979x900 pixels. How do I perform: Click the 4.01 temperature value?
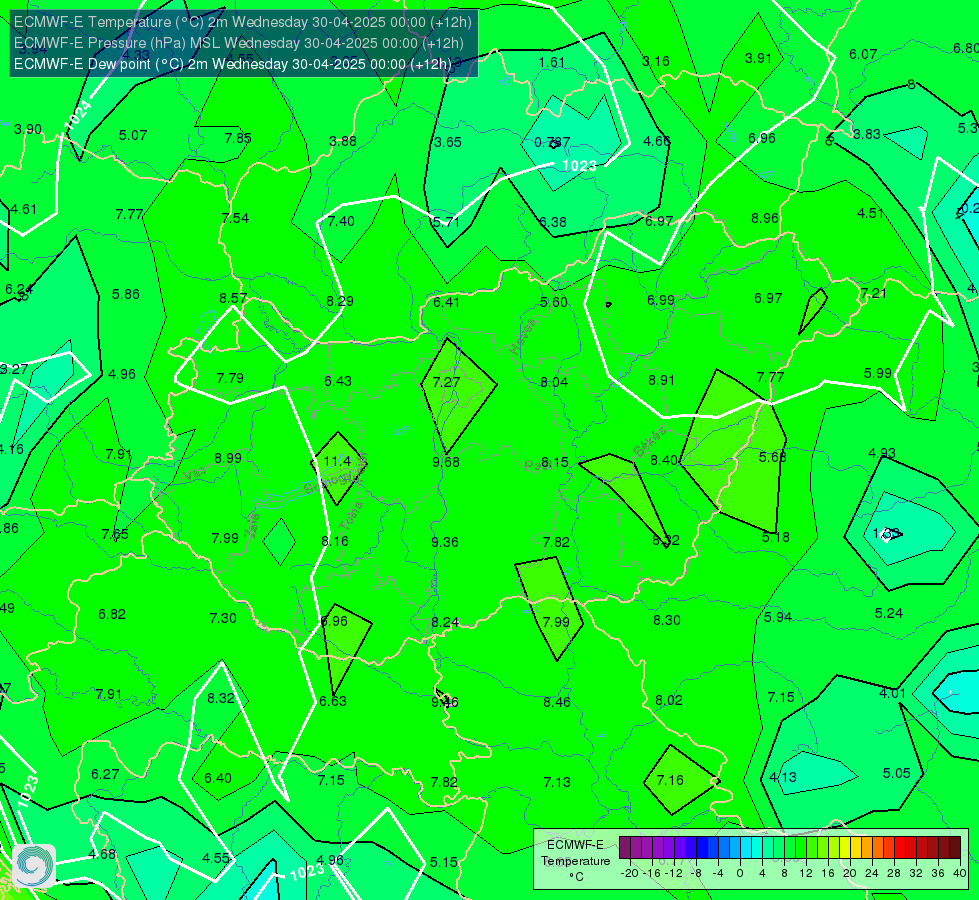892,693
